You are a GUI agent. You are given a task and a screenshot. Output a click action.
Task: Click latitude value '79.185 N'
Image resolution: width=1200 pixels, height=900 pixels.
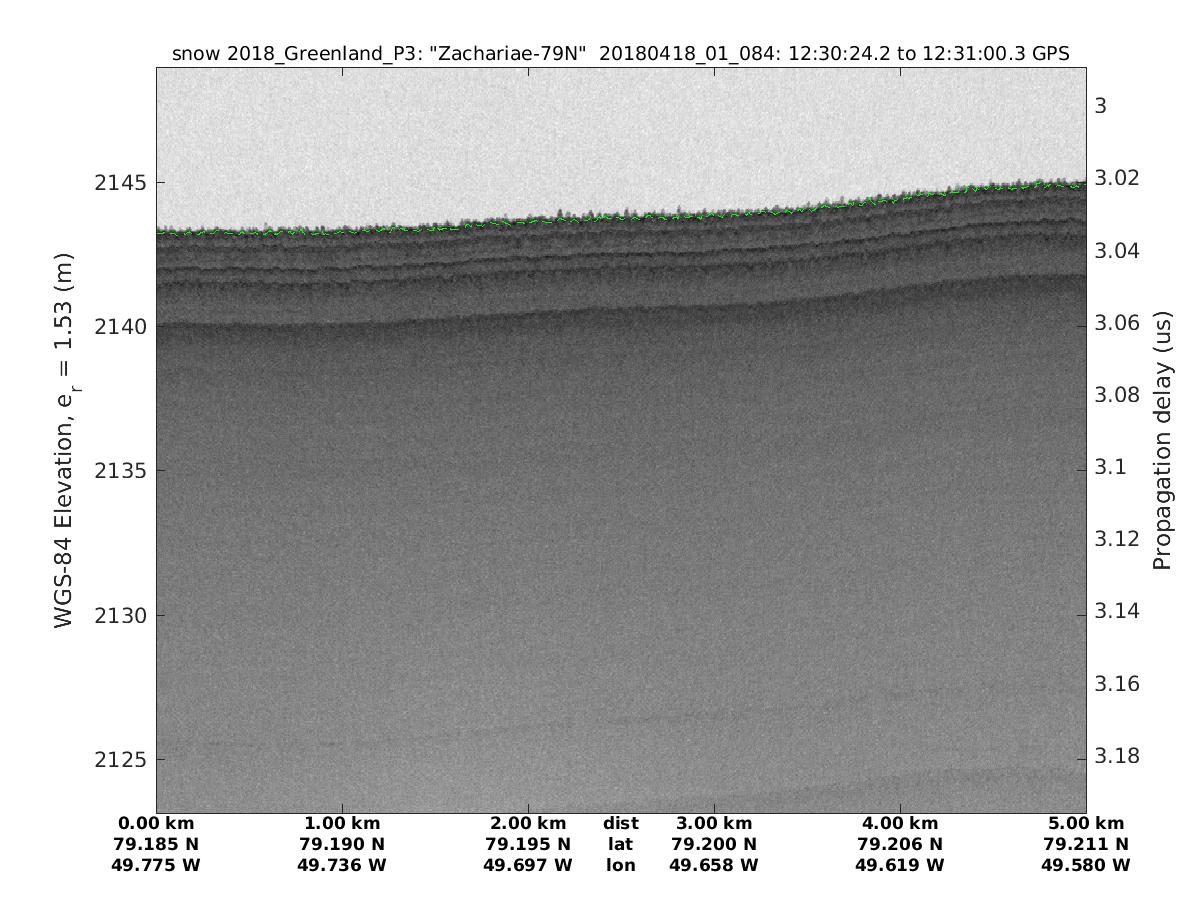coord(156,844)
